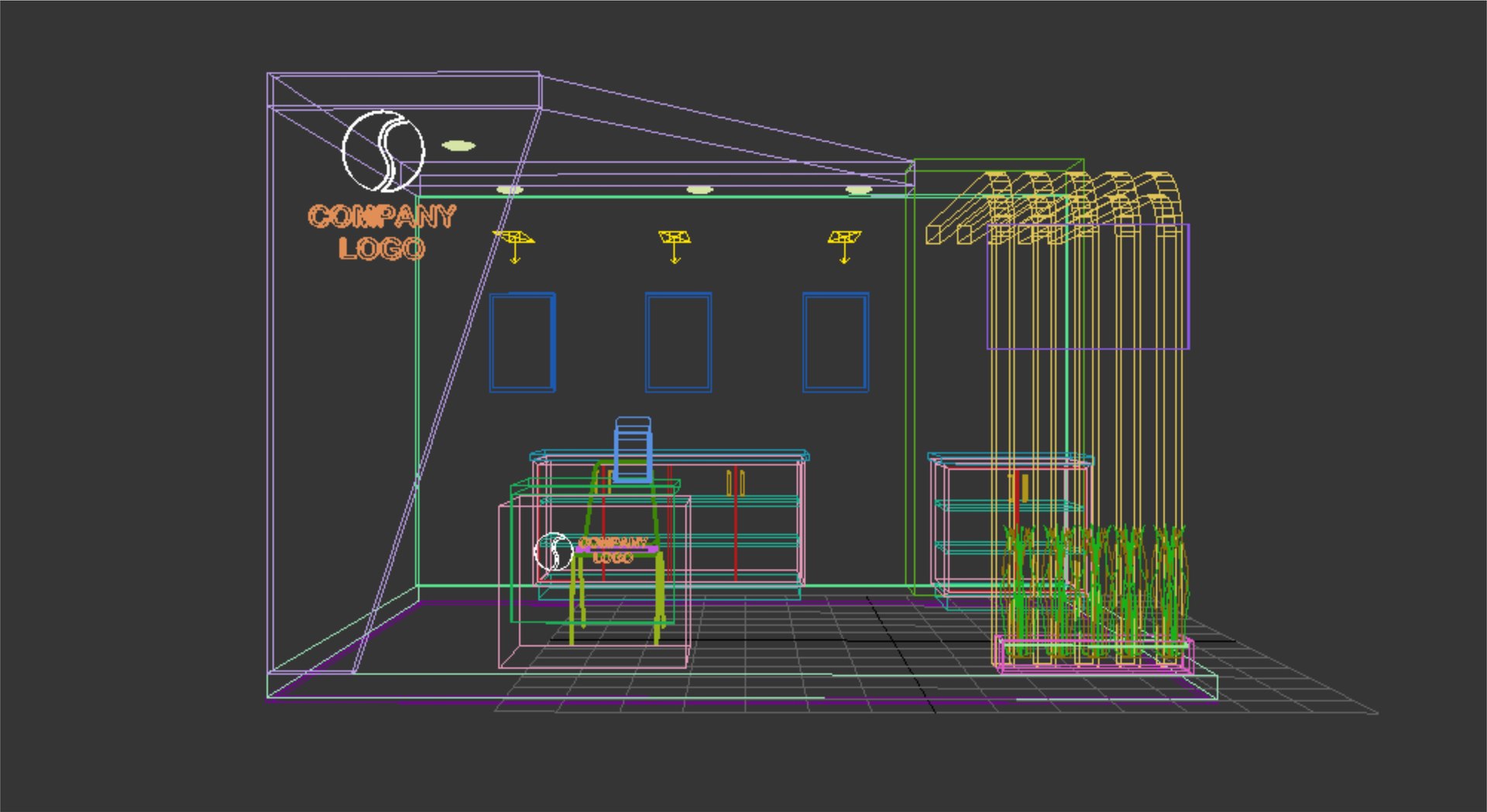Select the left yellow spotlight fixture
1487x812 pixels.
(514, 245)
